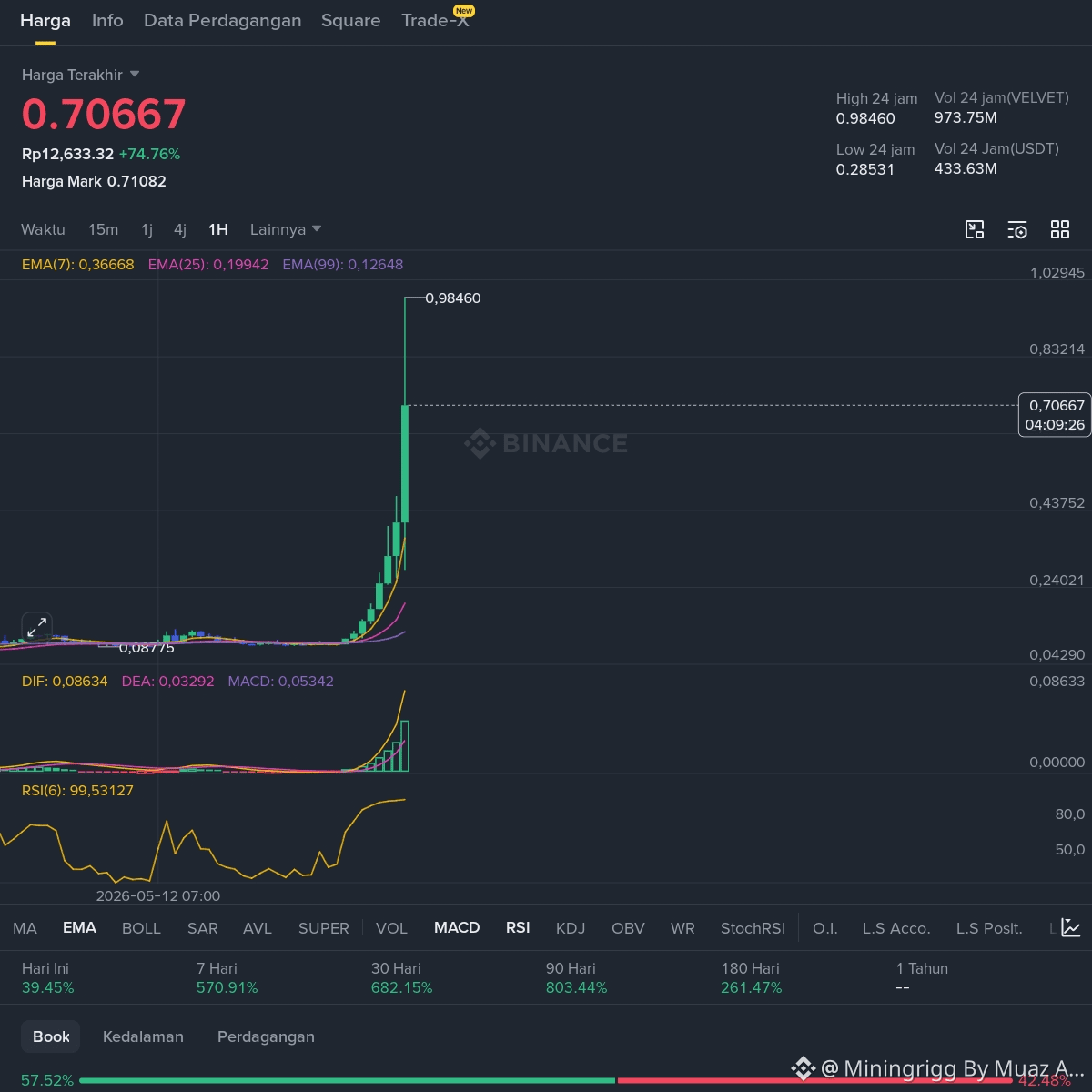Open the picture-in-picture chart icon
Image resolution: width=1092 pixels, height=1092 pixels.
[975, 229]
